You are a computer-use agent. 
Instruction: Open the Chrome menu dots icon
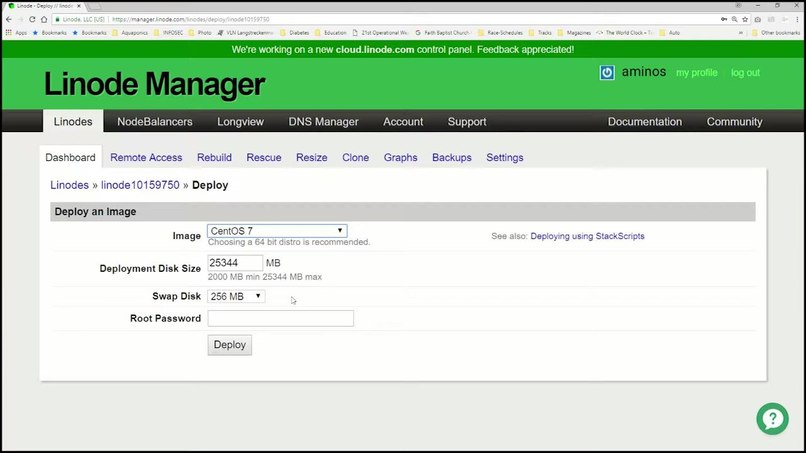click(797, 19)
